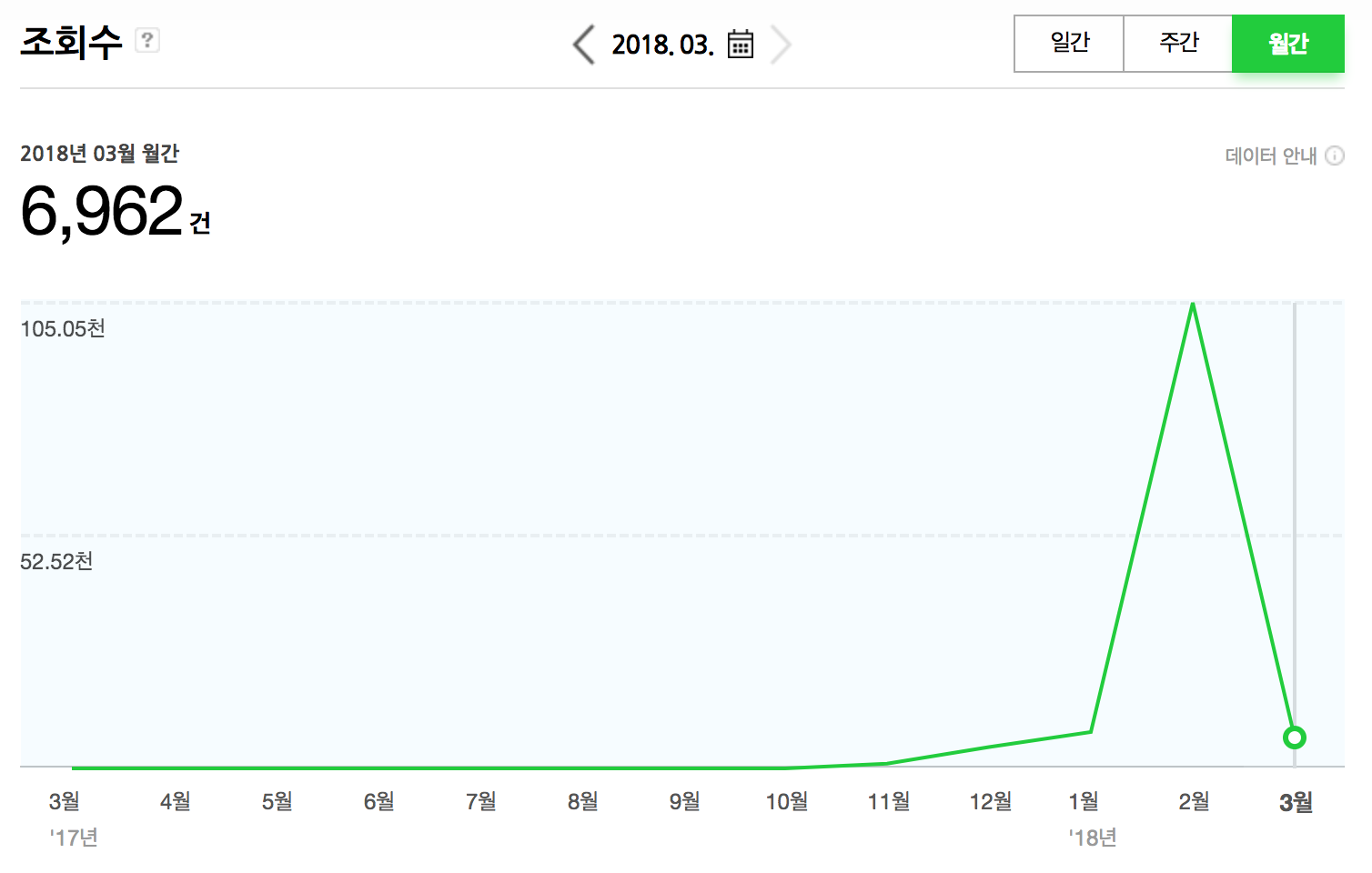The image size is (1372, 873).
Task: Select the 월간 monthly view
Action: tap(1287, 43)
